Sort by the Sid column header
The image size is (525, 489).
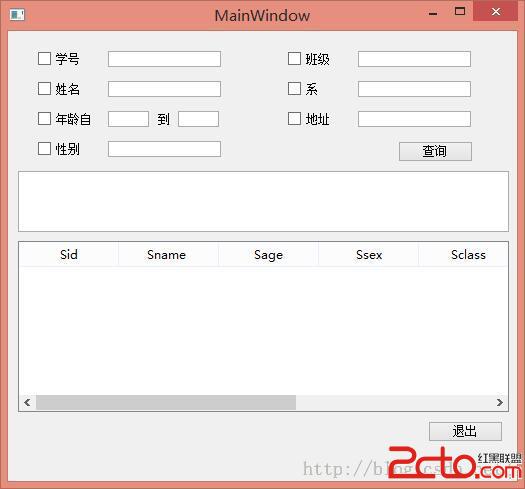click(69, 255)
